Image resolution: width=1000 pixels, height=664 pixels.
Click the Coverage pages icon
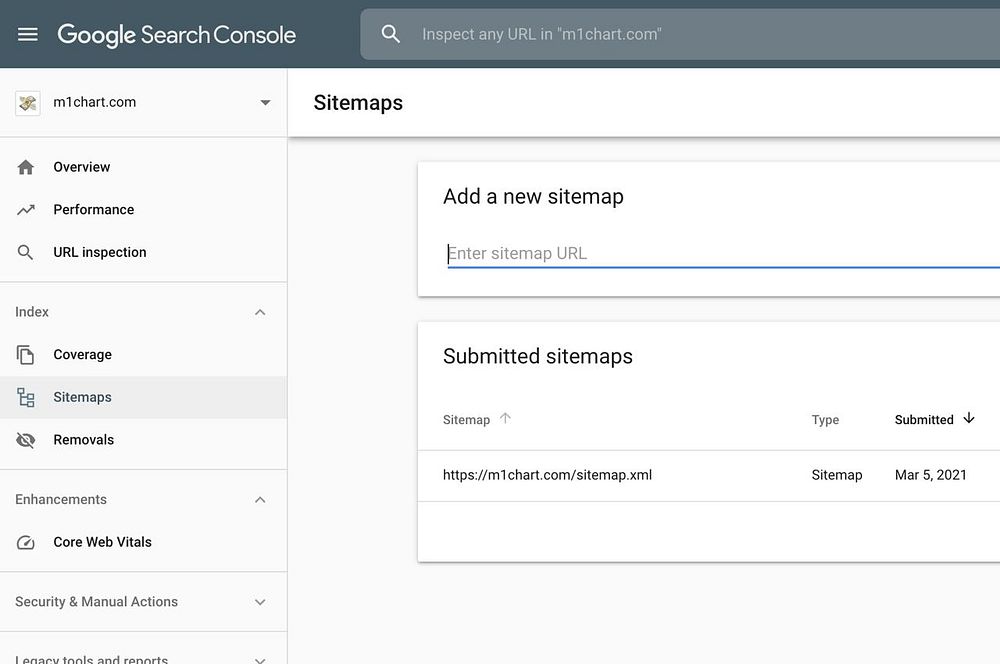[26, 355]
